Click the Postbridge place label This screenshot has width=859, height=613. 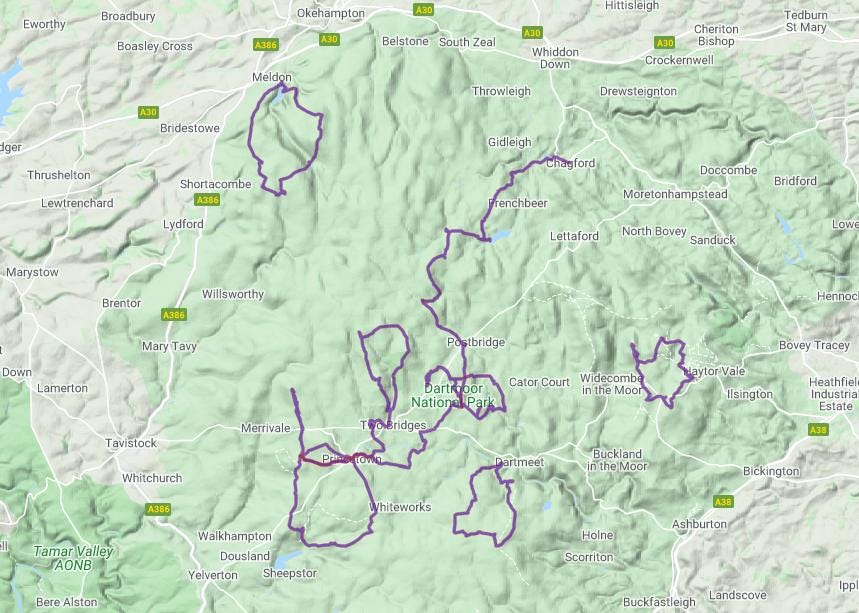[x=476, y=342]
